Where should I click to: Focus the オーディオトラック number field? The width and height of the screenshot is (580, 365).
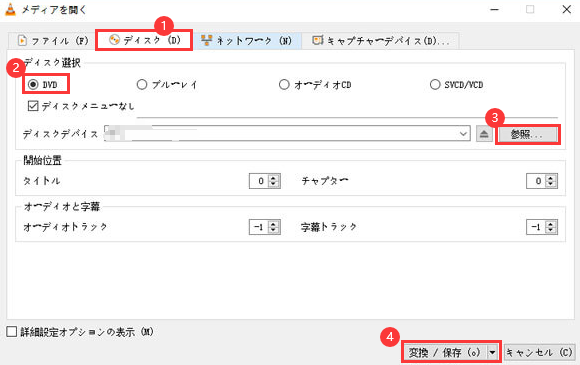pos(259,227)
